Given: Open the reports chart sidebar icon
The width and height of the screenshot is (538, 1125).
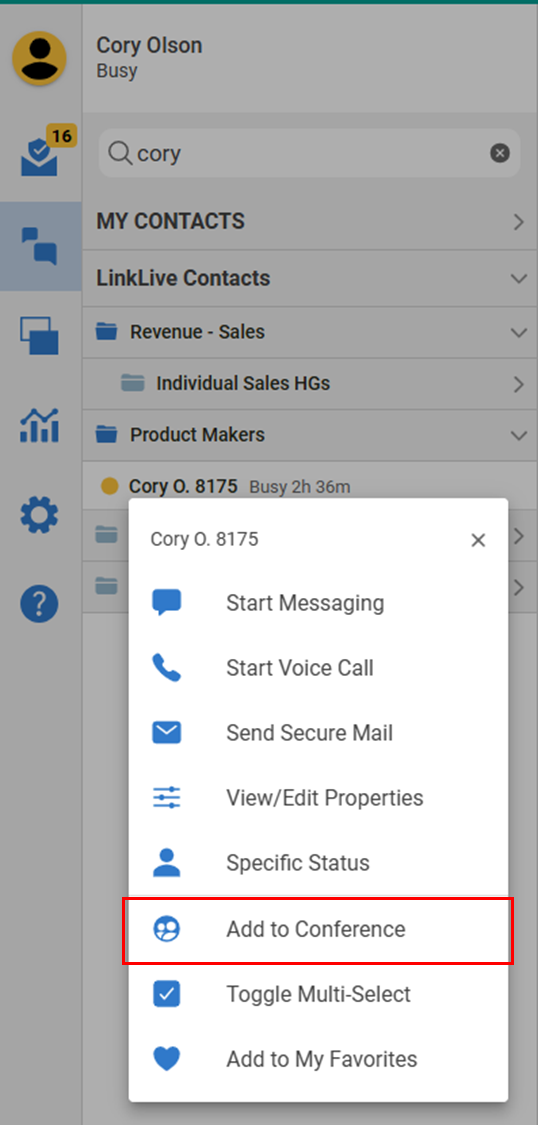Looking at the screenshot, I should point(39,425).
